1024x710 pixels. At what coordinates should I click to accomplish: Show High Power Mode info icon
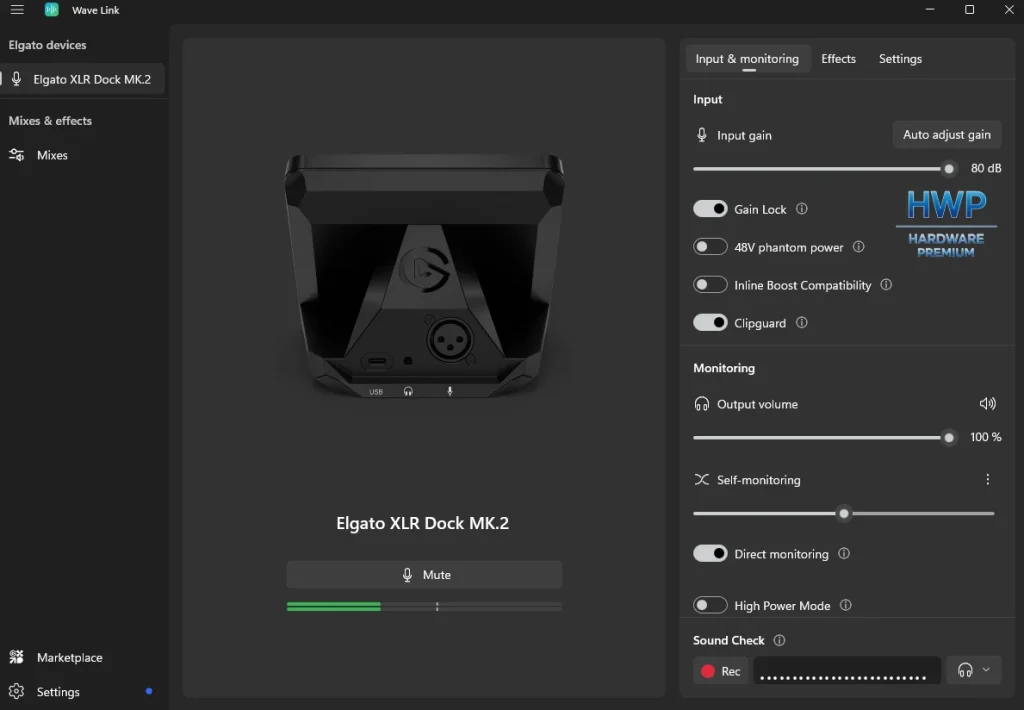846,605
